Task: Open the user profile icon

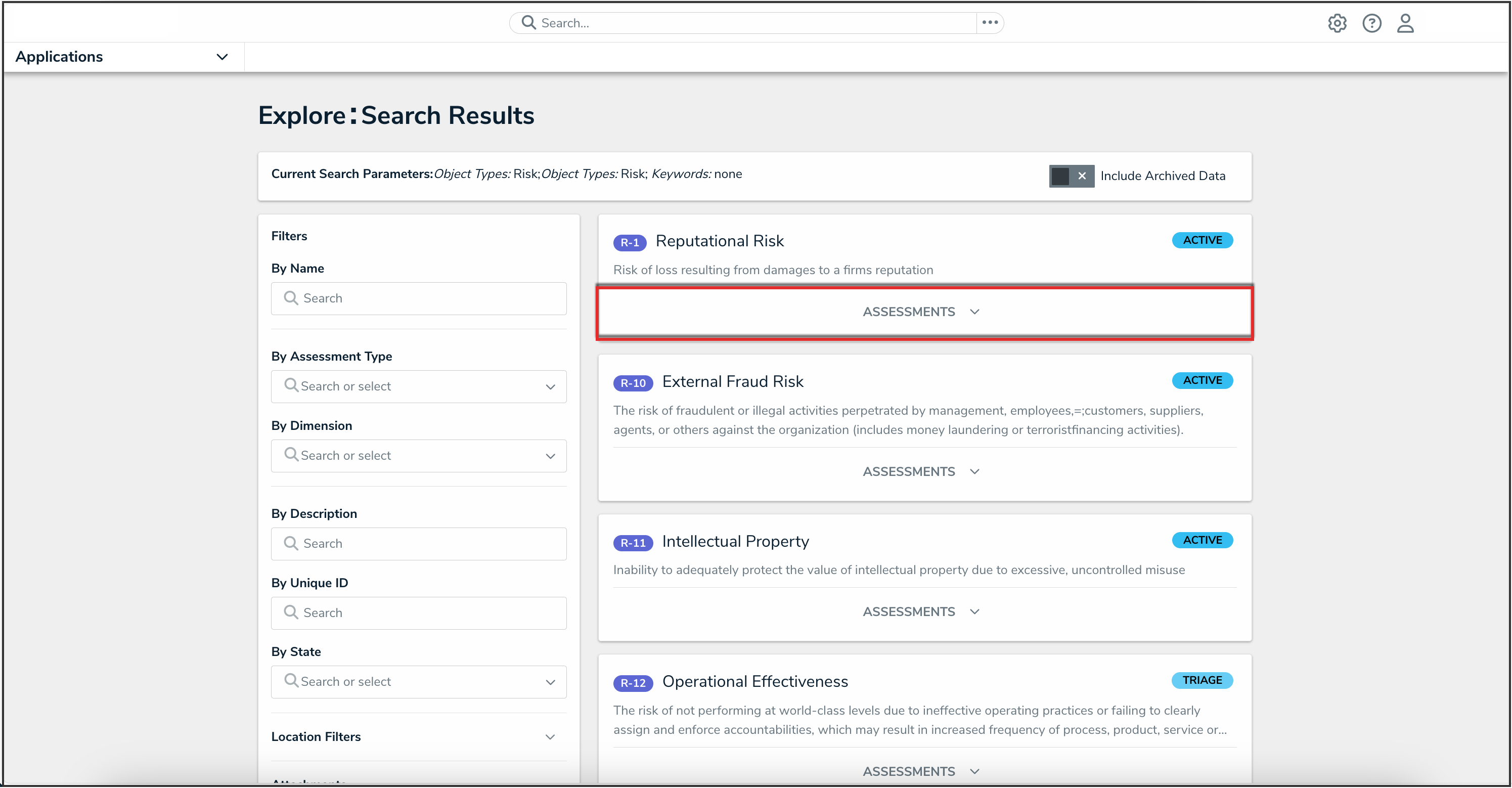Action: [x=1405, y=23]
